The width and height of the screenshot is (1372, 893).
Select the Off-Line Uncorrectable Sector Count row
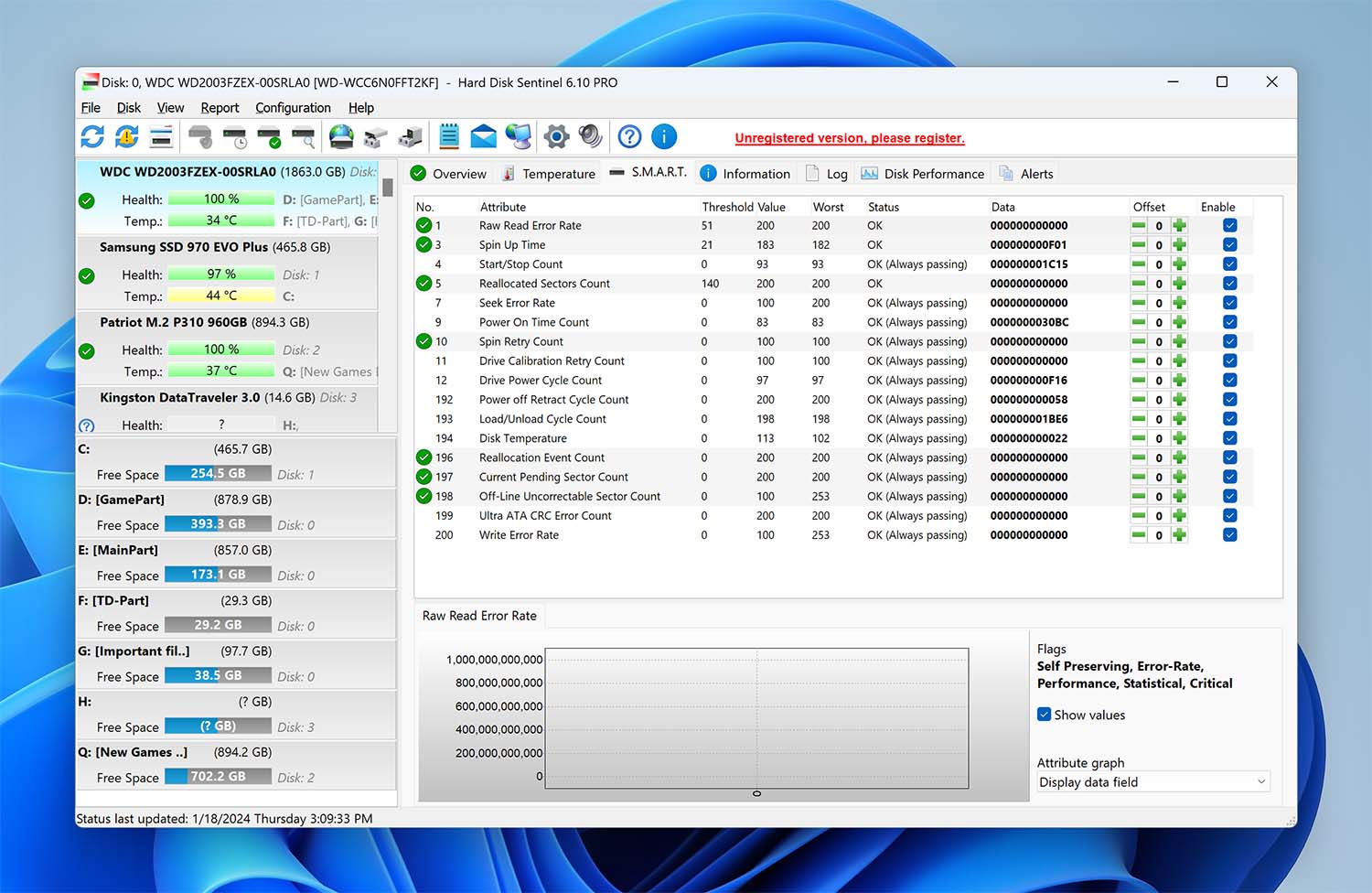tap(832, 496)
